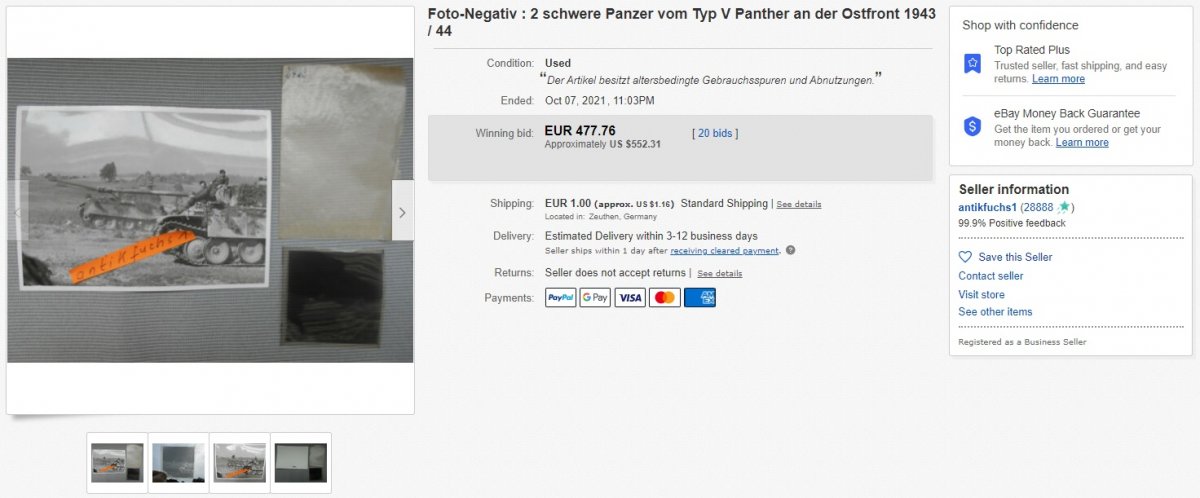Click the Mastercard payment icon
Screen dimensions: 1200x498
[665, 297]
